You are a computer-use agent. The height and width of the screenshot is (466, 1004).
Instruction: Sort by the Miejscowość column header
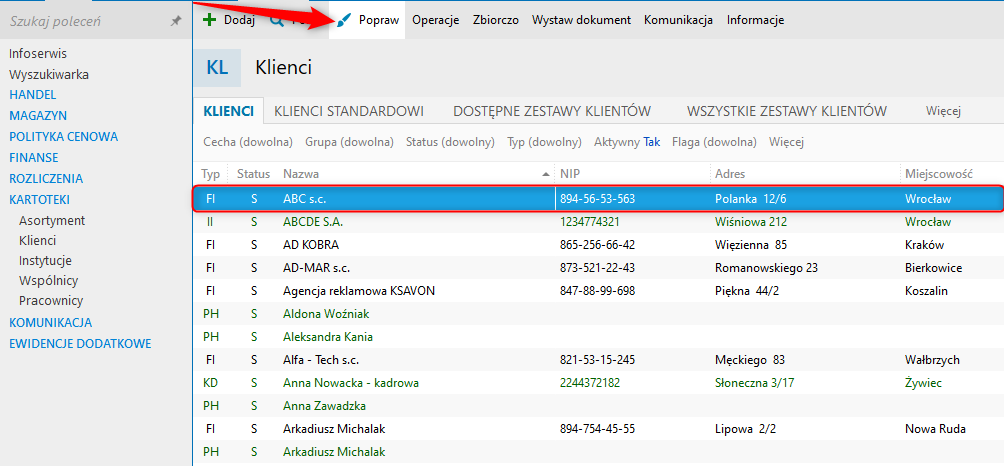pos(939,173)
